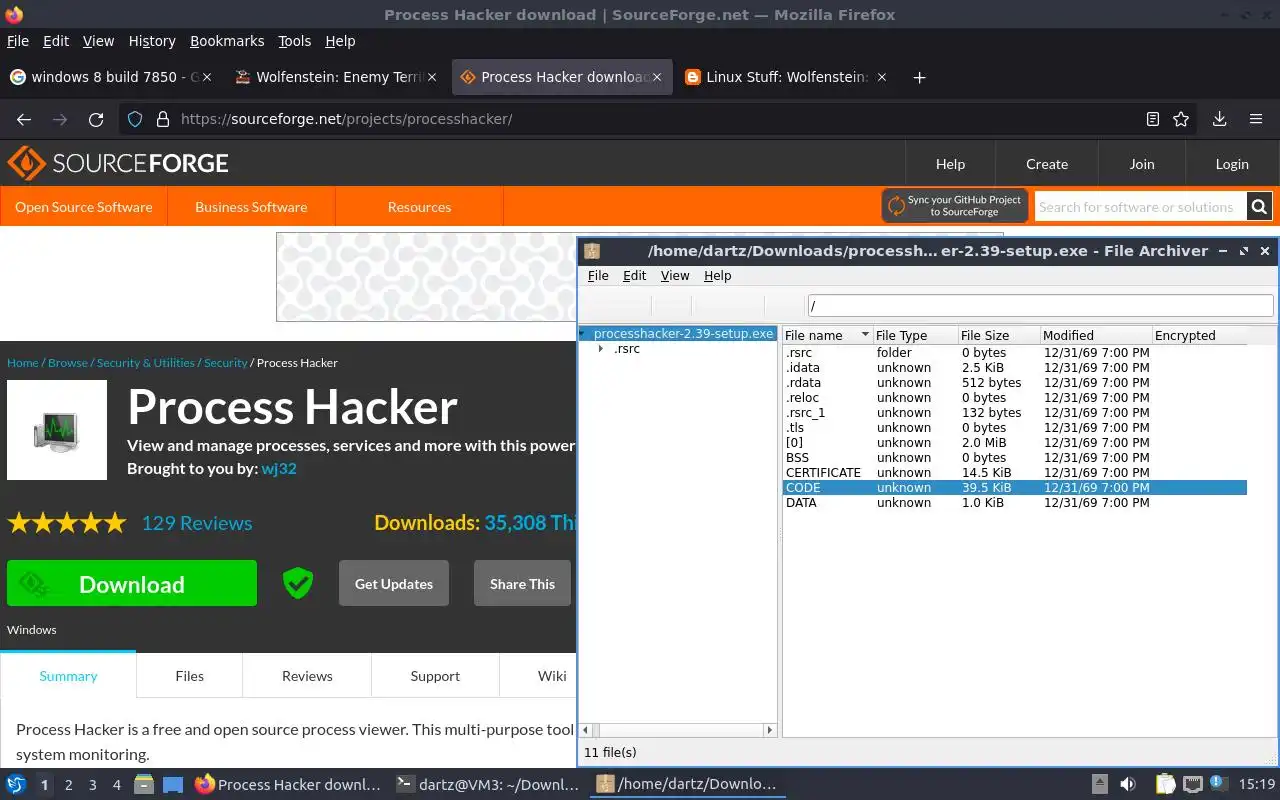Close the Wolfenstein: Enemy Territory tab

click(x=432, y=77)
